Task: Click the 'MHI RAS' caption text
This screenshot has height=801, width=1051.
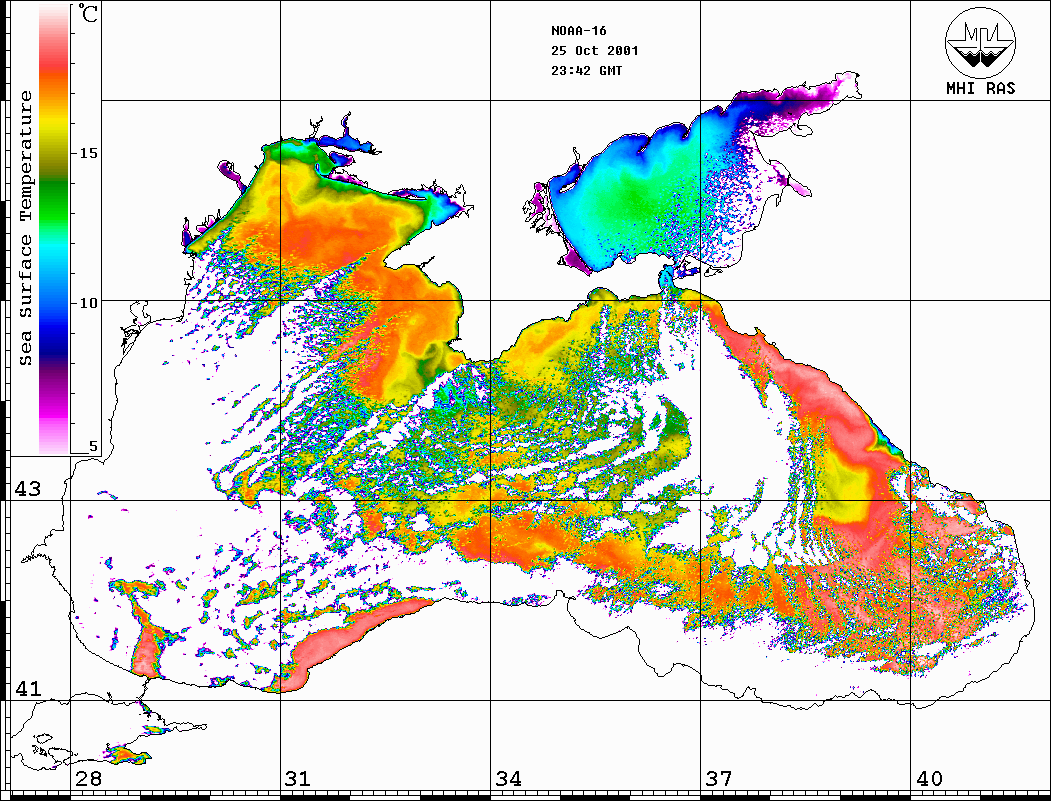Action: [x=980, y=88]
